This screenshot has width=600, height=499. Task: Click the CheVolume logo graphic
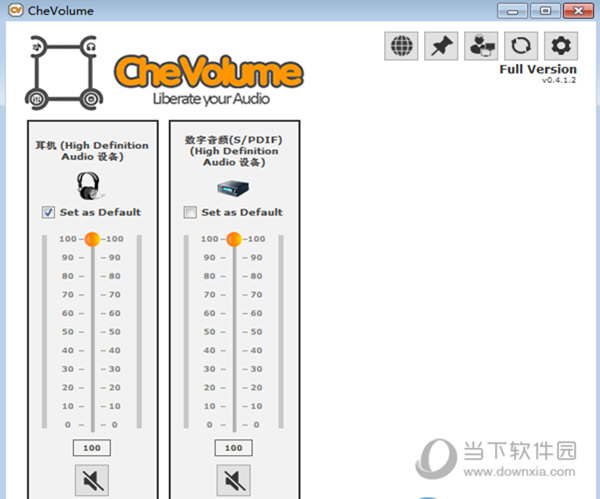pos(209,72)
